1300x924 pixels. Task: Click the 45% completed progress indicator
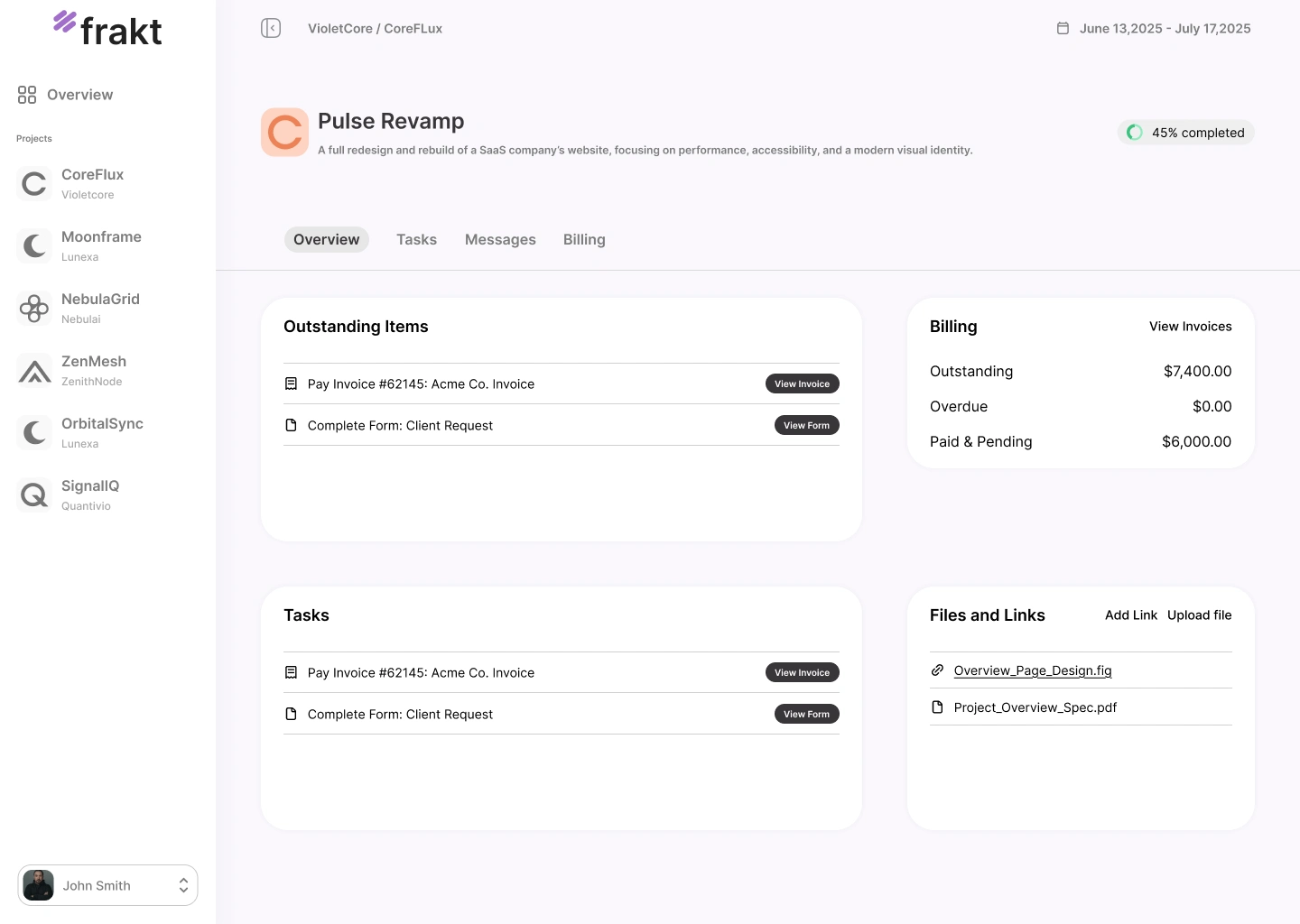(1186, 133)
